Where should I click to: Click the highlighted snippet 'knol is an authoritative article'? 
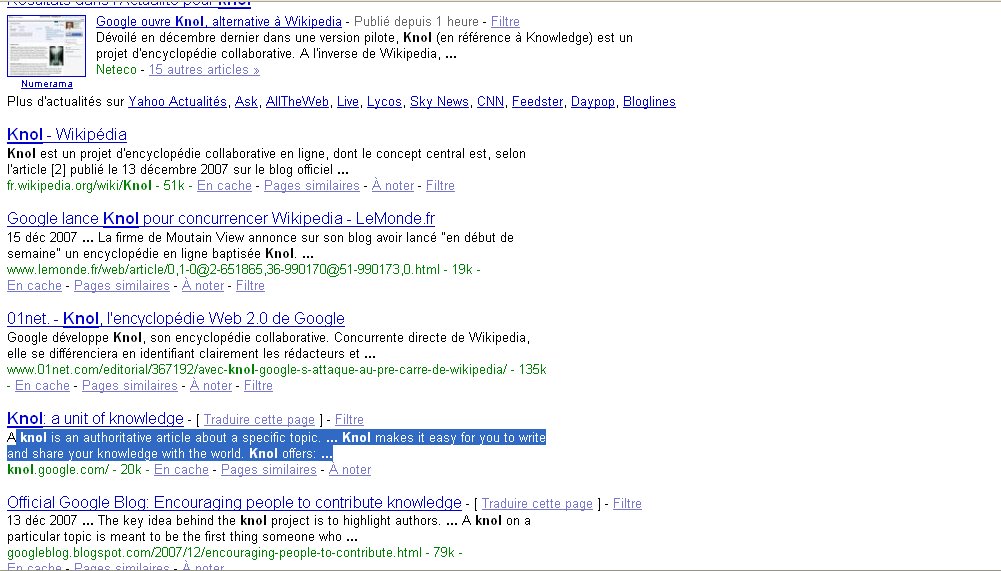tap(276, 446)
